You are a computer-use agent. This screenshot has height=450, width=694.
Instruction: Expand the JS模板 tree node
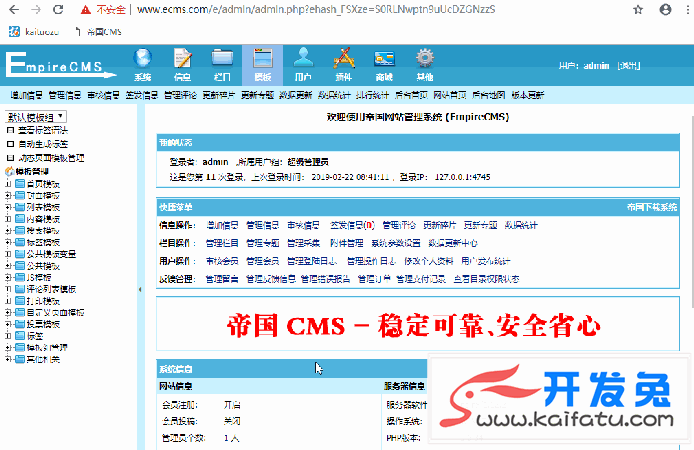[x=8, y=277]
